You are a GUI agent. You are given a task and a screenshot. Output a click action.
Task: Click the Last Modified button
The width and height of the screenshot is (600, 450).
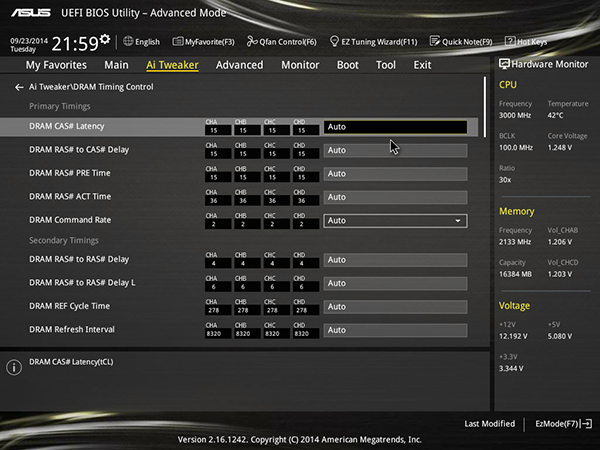(489, 424)
